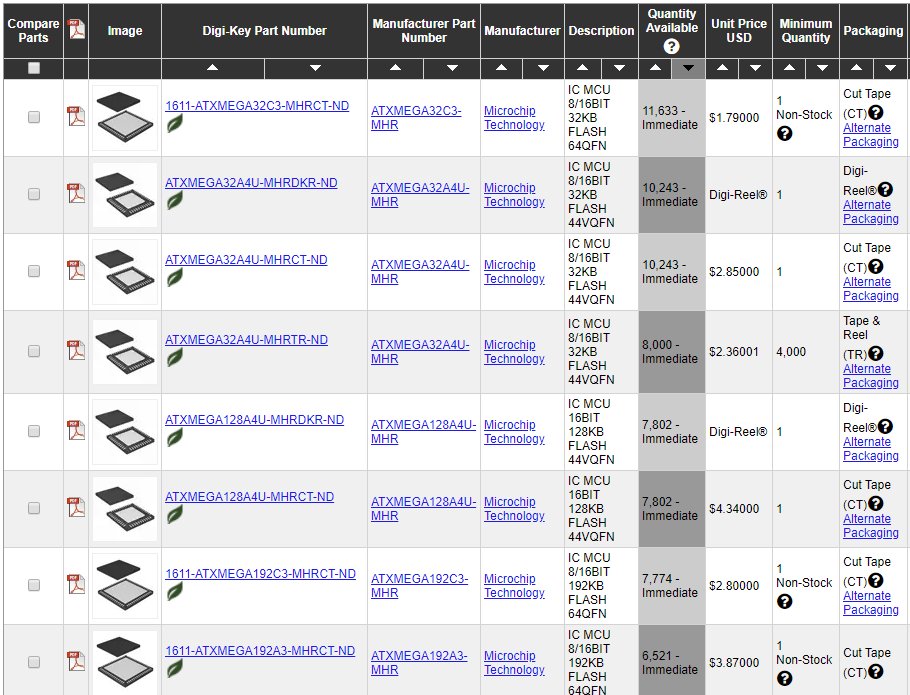Open datasheet PDF for ATXMEGA32A4U-MHRCT-ND row
The image size is (910, 695).
(x=76, y=270)
